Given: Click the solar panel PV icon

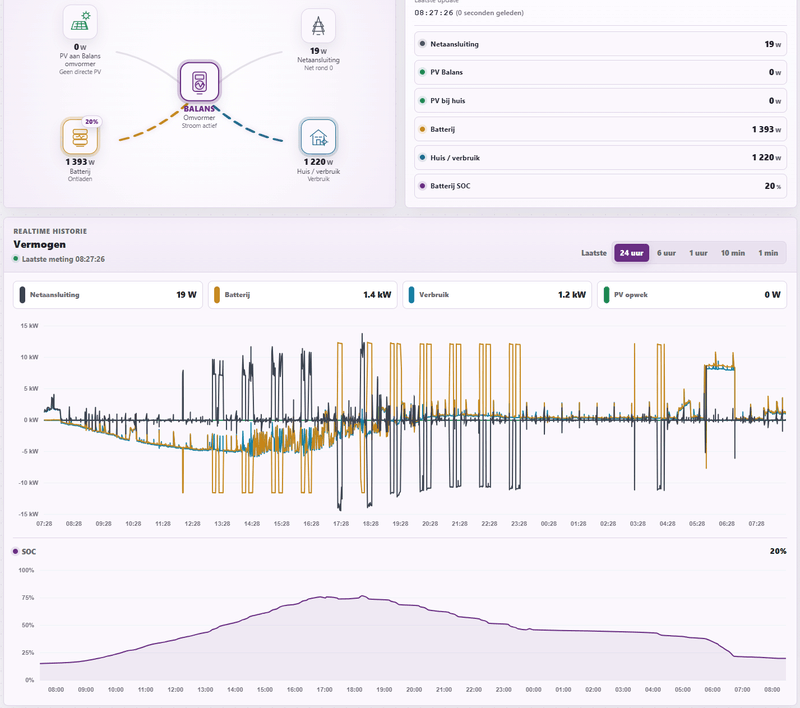Looking at the screenshot, I should click(x=80, y=22).
